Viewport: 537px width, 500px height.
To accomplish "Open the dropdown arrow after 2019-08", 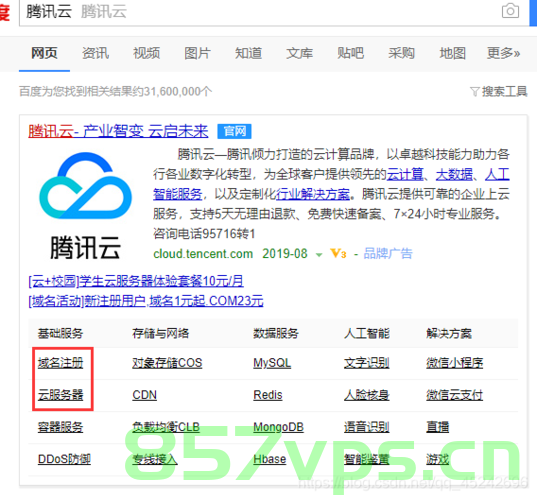I will (x=319, y=255).
